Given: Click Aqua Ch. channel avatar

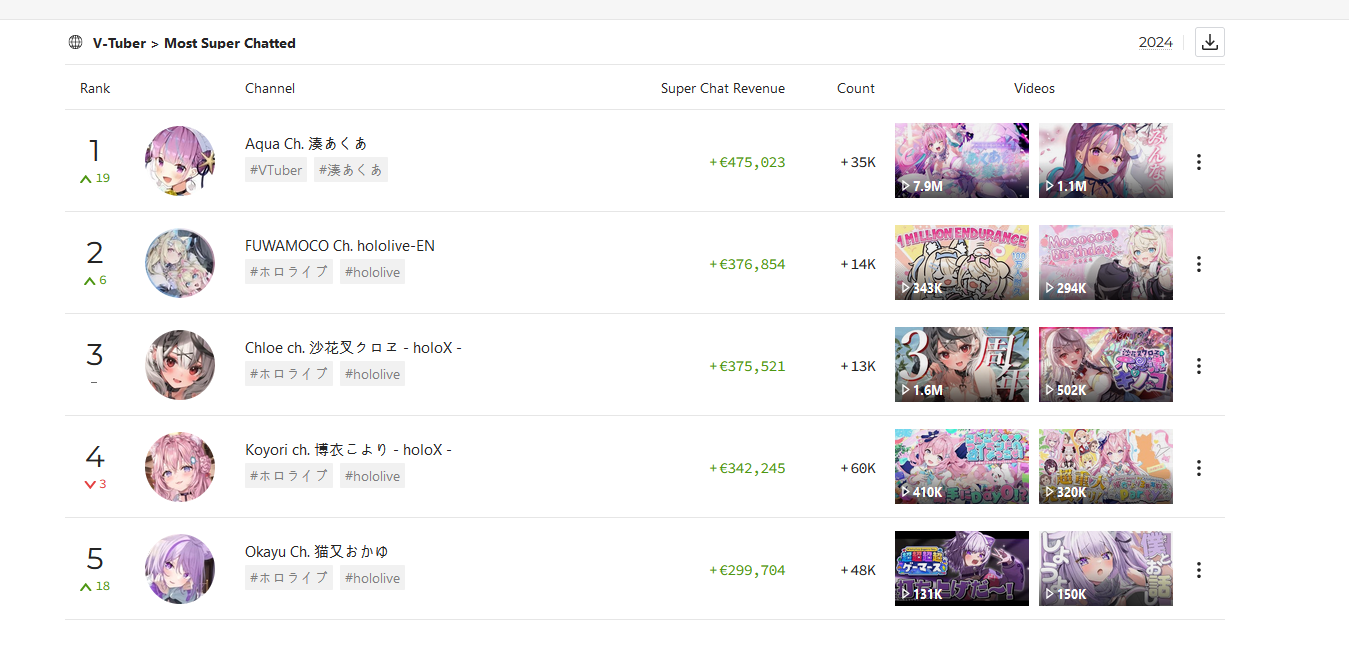Looking at the screenshot, I should 180,161.
